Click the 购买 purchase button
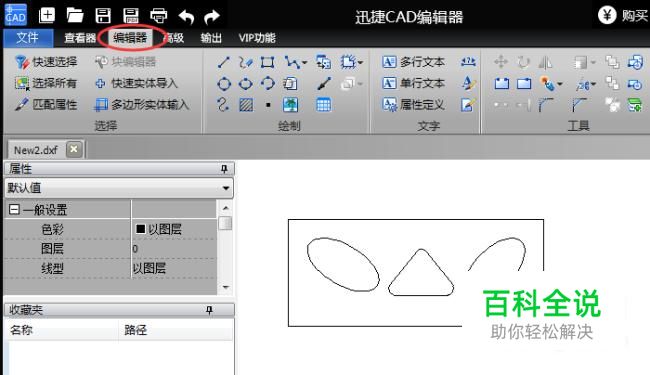Viewport: 650px width, 375px height. click(623, 16)
